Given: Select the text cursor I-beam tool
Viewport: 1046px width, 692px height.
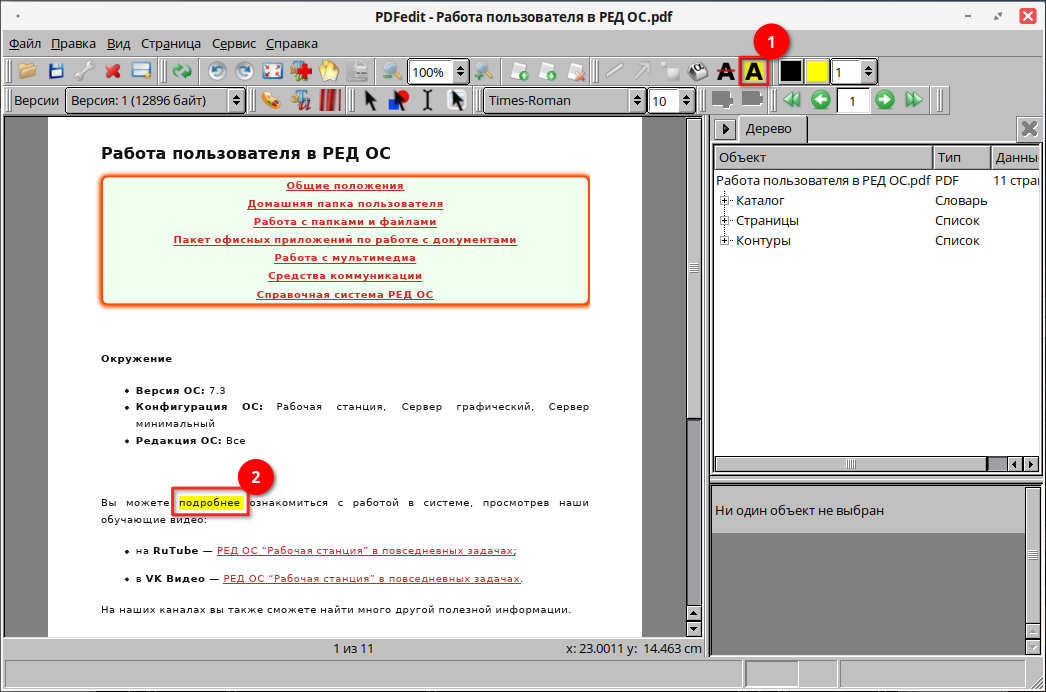Looking at the screenshot, I should coord(427,100).
